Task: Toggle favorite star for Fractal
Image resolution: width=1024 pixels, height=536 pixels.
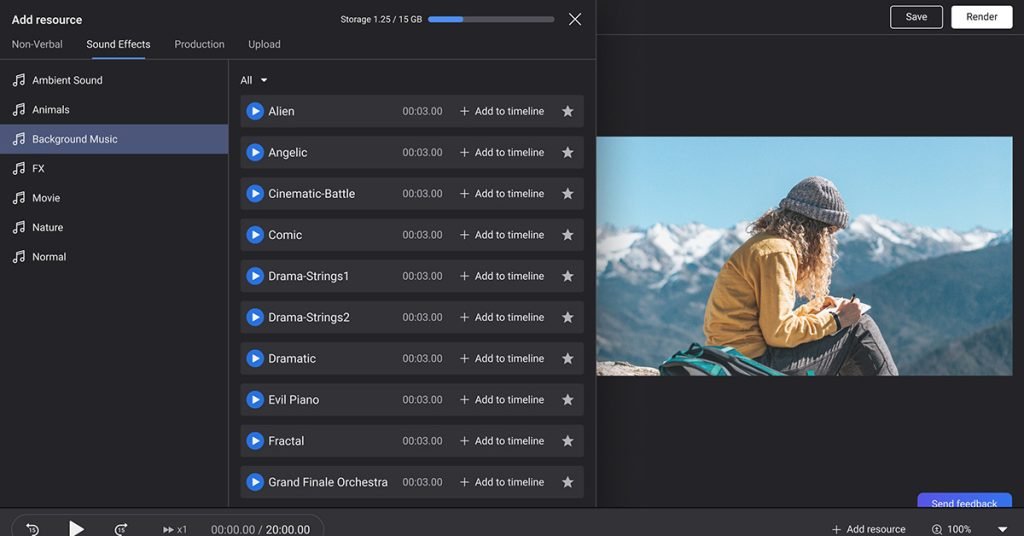Action: (x=567, y=441)
